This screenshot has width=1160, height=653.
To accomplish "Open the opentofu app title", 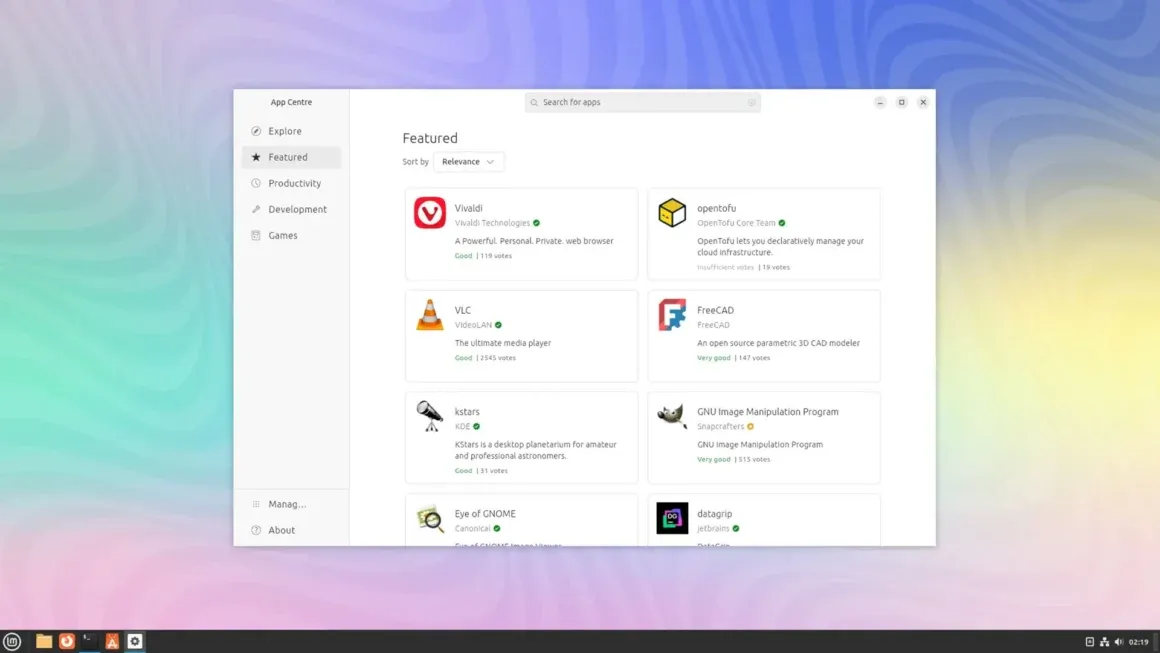I will pos(716,208).
